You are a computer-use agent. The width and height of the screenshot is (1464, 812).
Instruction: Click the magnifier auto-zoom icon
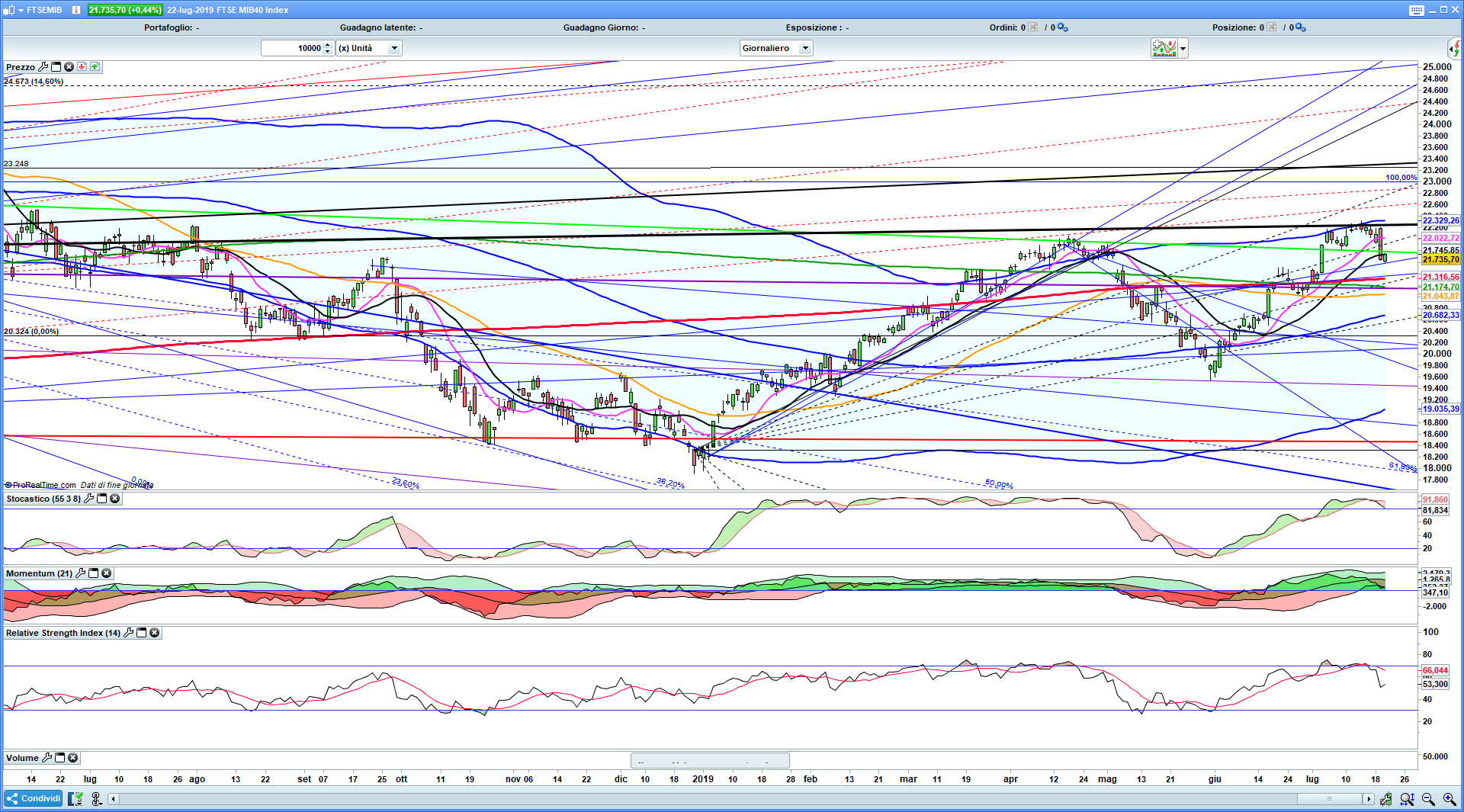(1407, 799)
